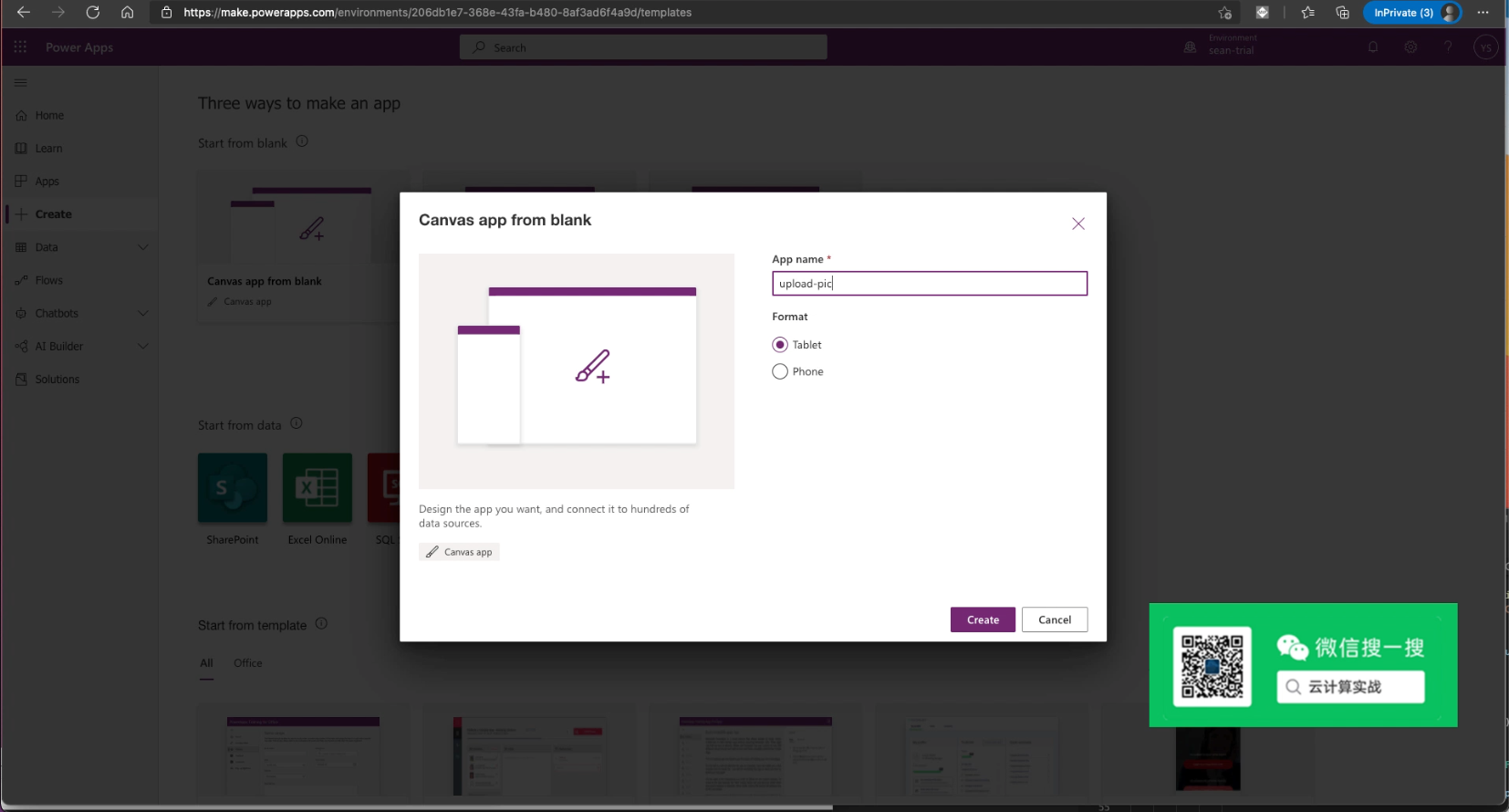Click Start from template info icon
1509x812 pixels.
coord(321,624)
